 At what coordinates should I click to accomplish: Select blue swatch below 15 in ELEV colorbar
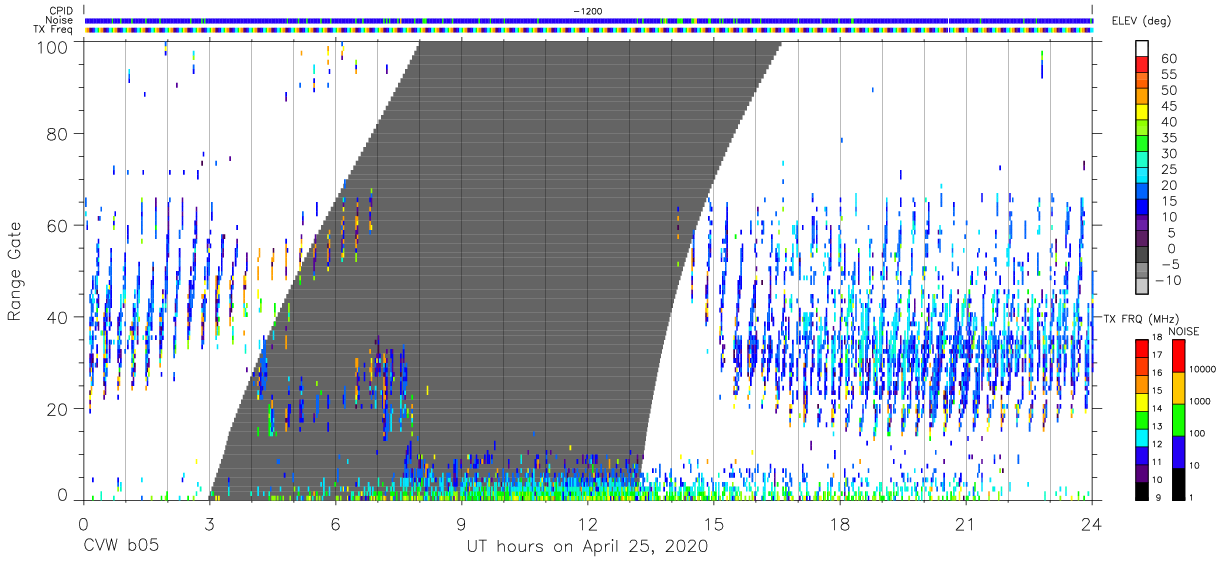(1141, 208)
